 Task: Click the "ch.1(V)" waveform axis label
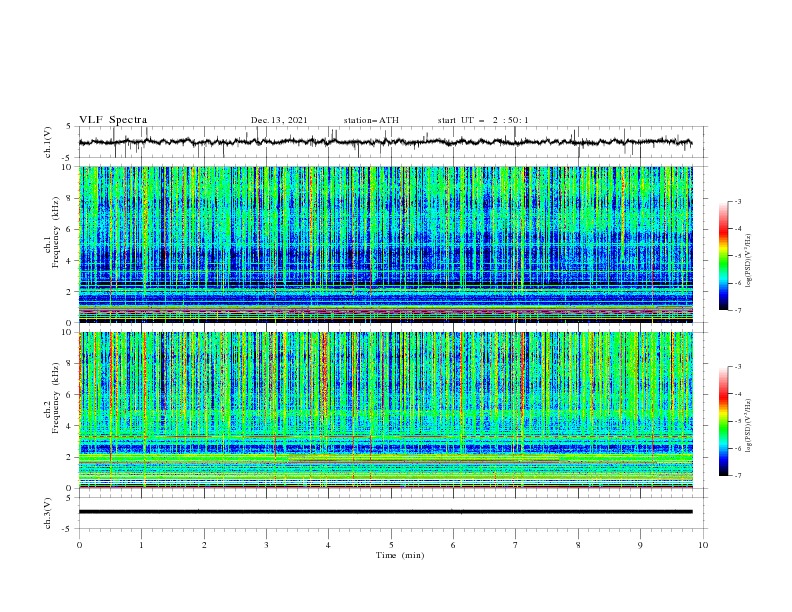48,142
